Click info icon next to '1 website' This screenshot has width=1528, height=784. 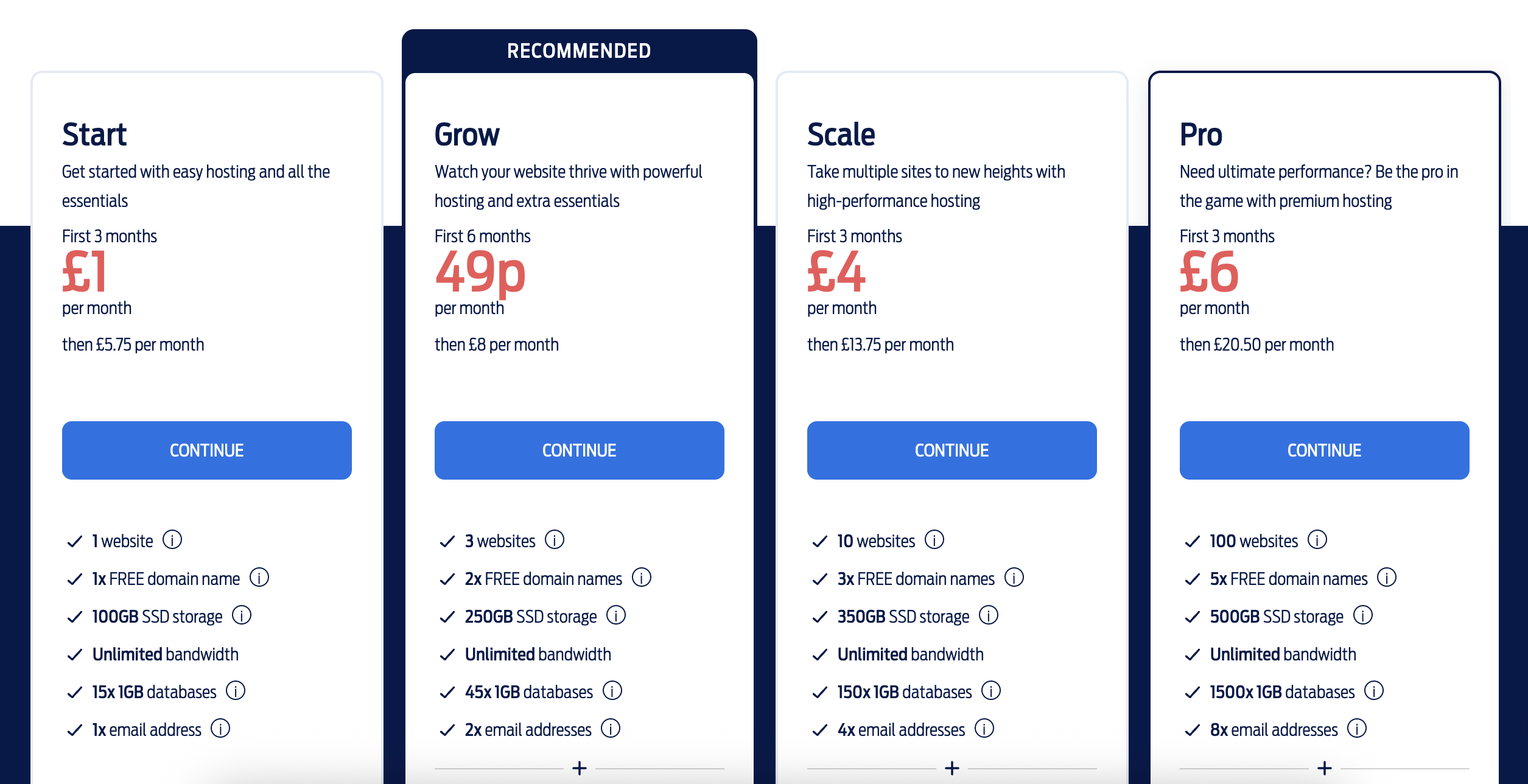[172, 540]
